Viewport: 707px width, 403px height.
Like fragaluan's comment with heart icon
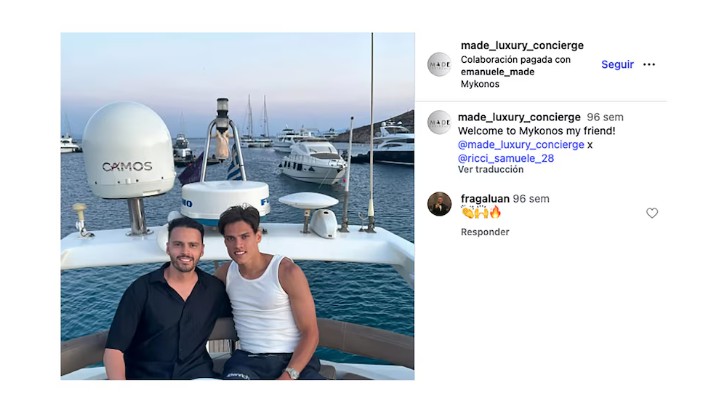pos(652,213)
